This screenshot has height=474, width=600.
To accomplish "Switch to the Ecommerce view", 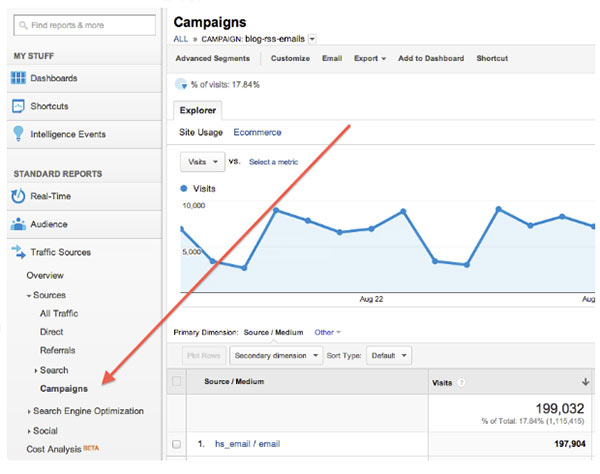I will pos(257,132).
